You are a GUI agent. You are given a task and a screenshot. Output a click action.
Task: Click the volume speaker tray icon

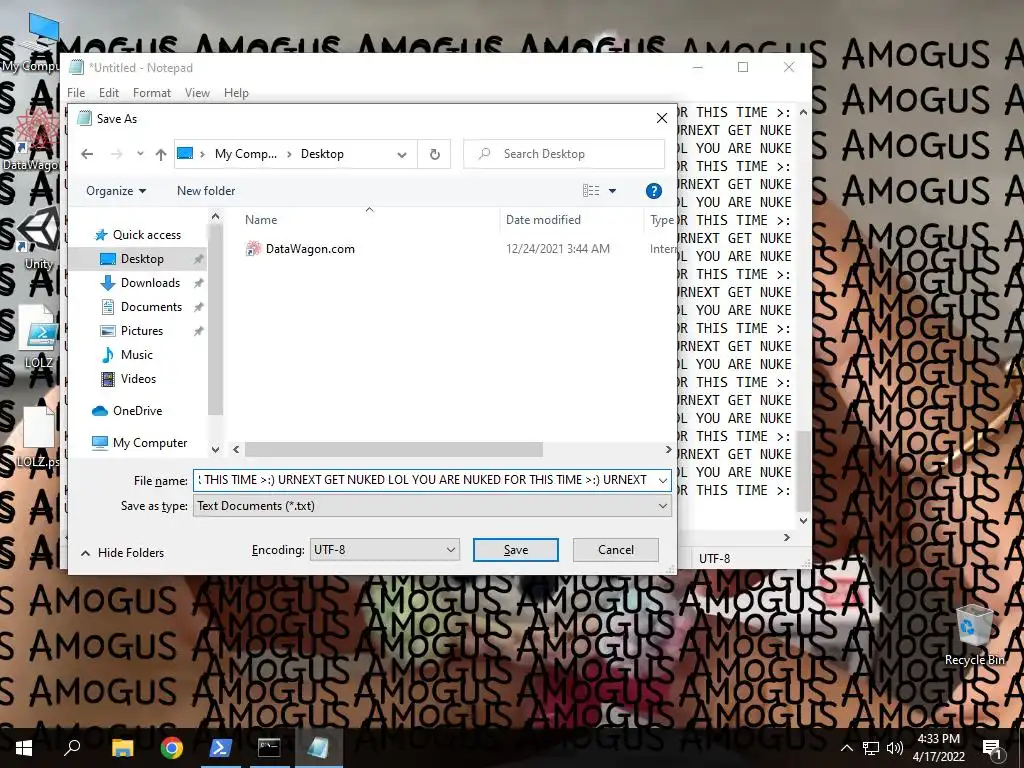[895, 748]
